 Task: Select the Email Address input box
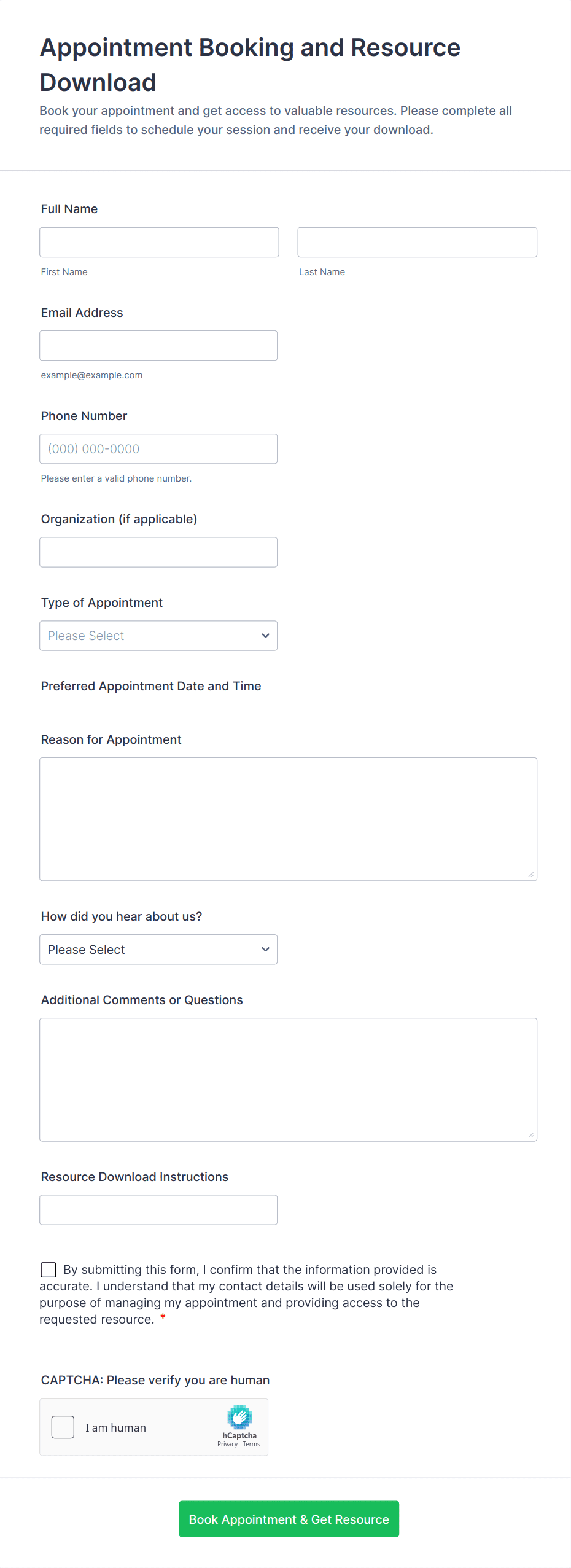point(158,346)
